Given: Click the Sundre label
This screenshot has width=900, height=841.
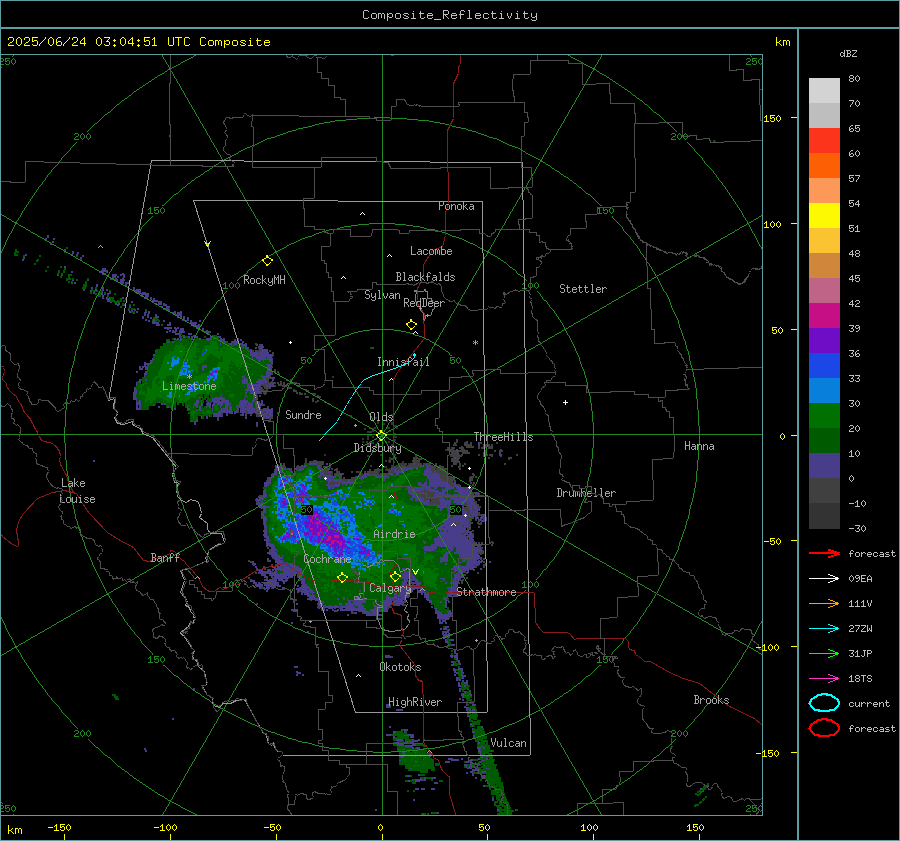Looking at the screenshot, I should 303,414.
